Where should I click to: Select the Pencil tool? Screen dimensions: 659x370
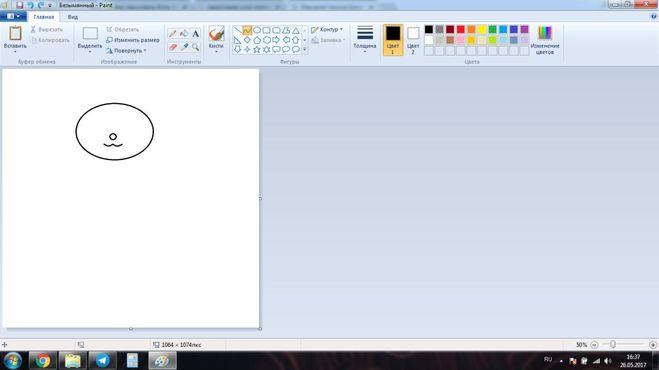[172, 34]
